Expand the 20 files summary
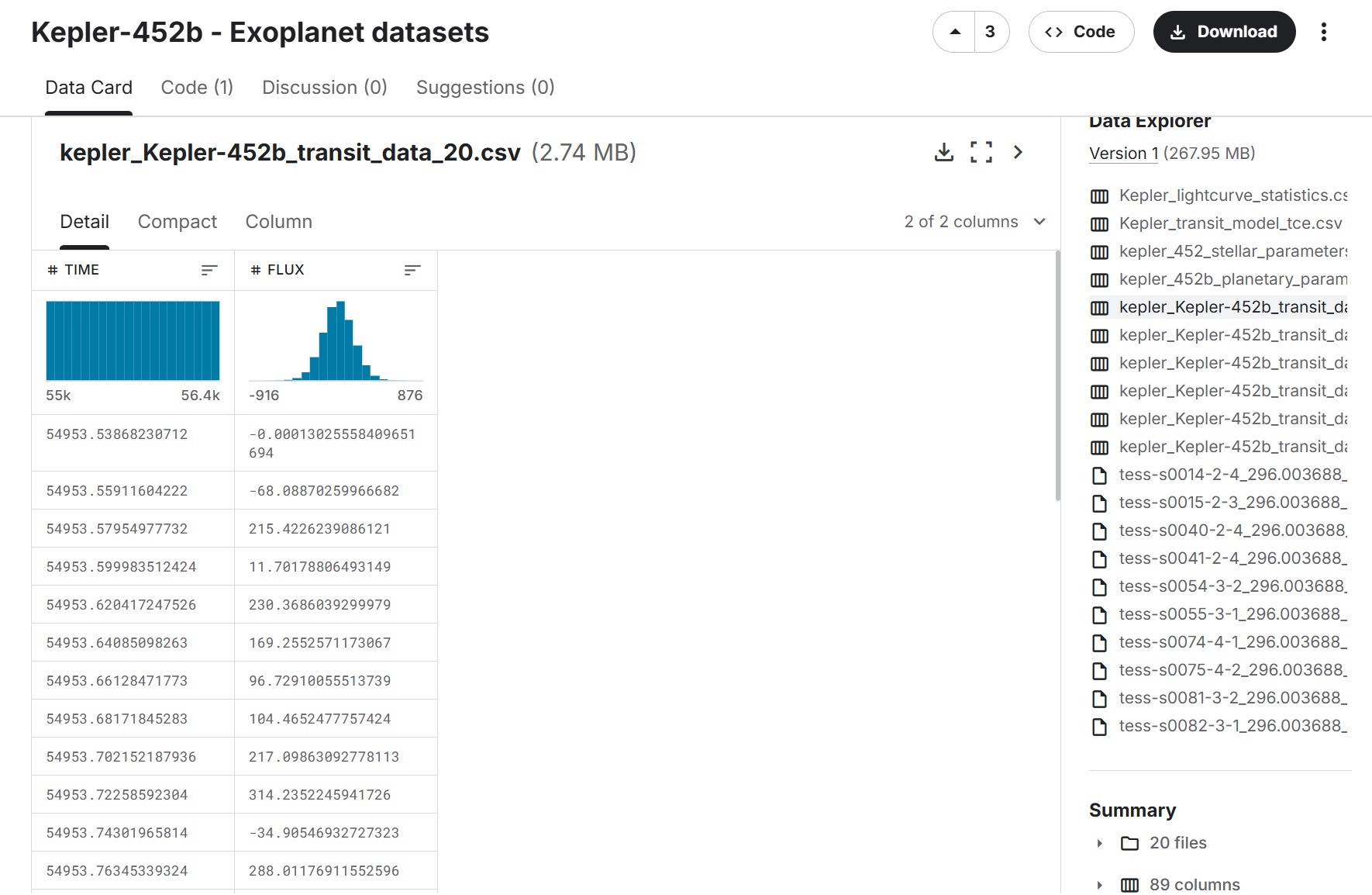The image size is (1372, 895). pos(1099,843)
